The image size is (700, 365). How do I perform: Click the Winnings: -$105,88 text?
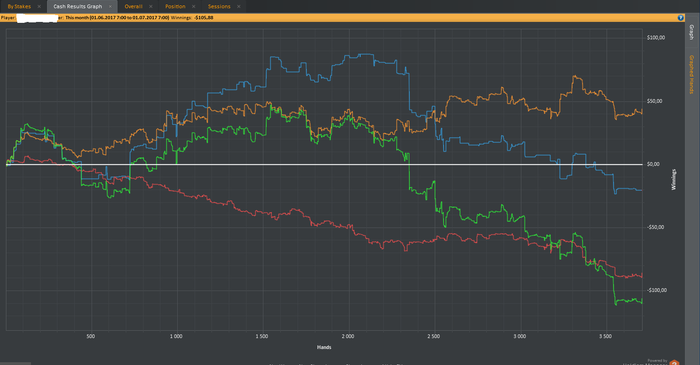192,18
